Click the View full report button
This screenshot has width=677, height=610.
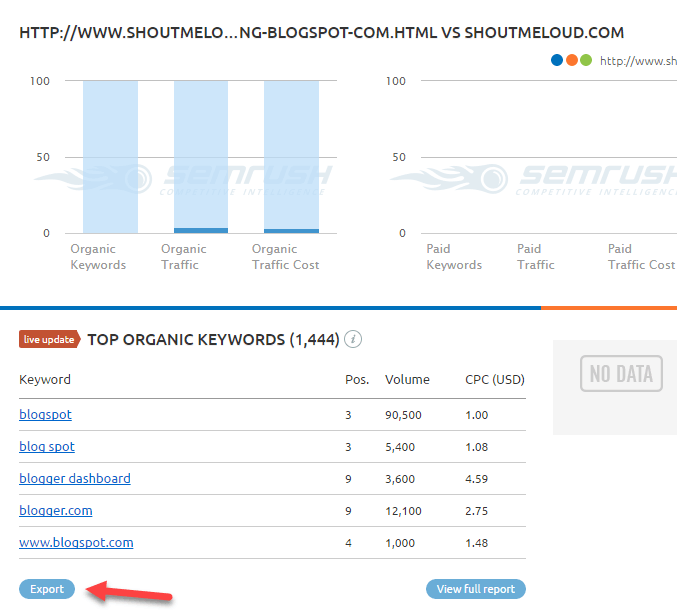pyautogui.click(x=475, y=589)
